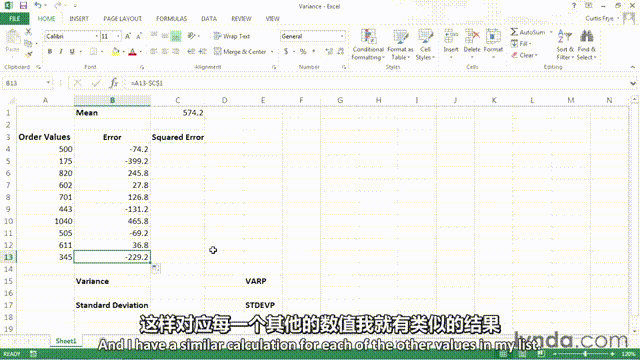Switch to the FORMULAS ribbon tab
The width and height of the screenshot is (640, 360).
tap(171, 19)
